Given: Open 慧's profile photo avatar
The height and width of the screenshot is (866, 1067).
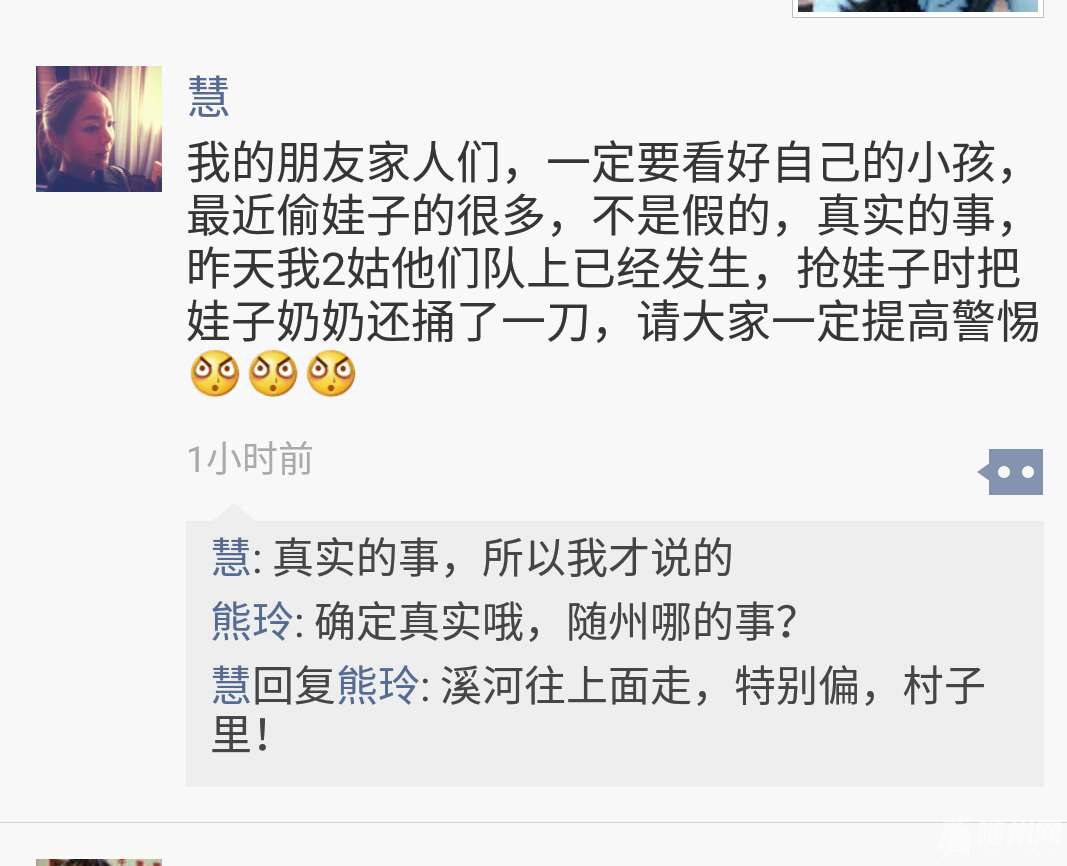Looking at the screenshot, I should [99, 129].
